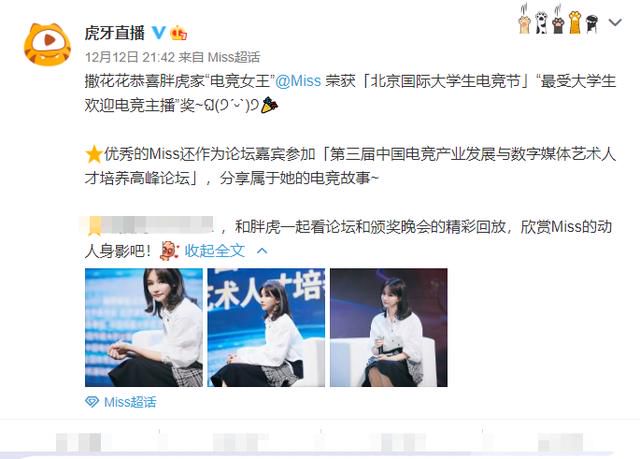The height and width of the screenshot is (459, 640).
Task: Open the first photo thumbnail
Action: click(144, 327)
